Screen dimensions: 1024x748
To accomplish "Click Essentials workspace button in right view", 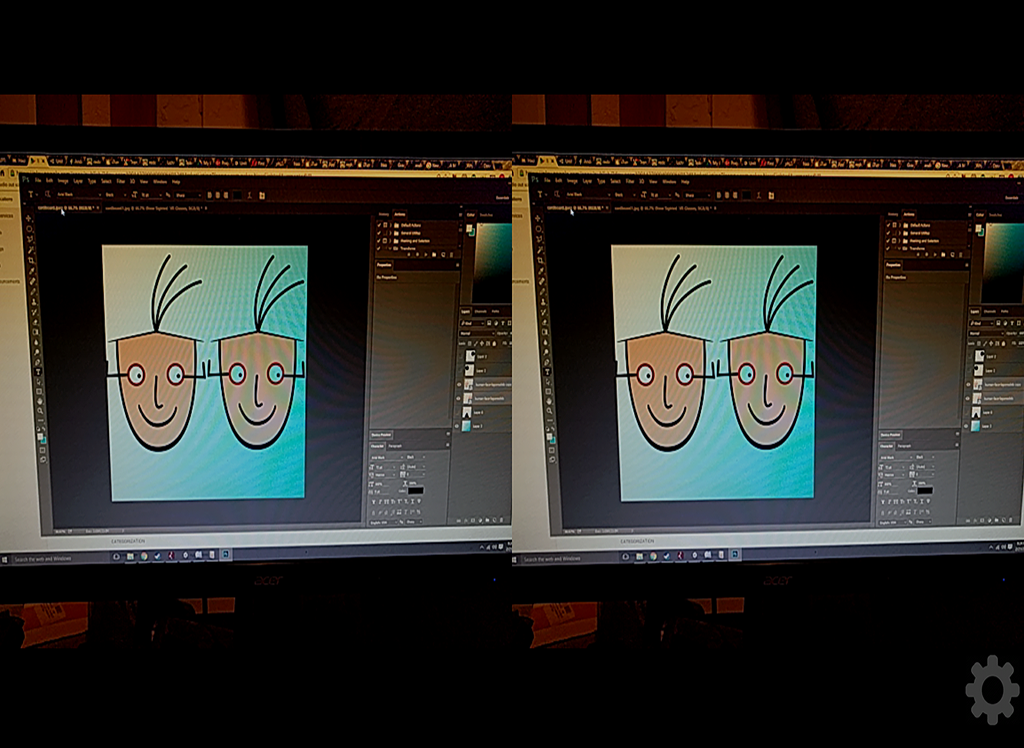I will click(1012, 198).
